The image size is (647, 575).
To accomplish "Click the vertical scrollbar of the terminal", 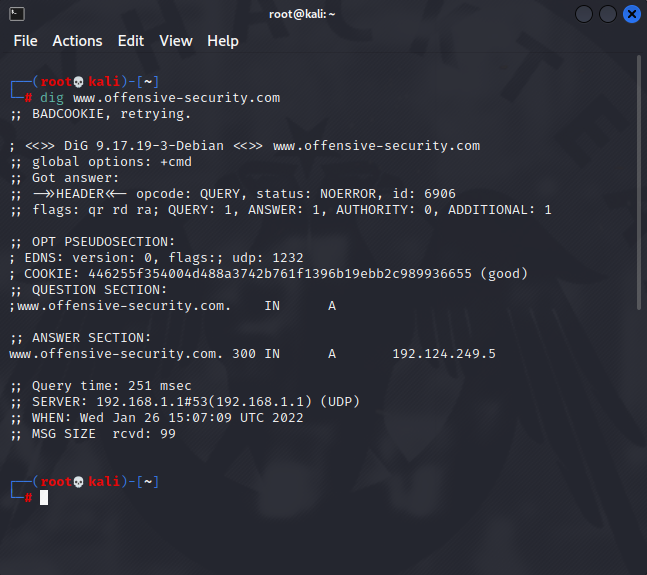I will click(639, 183).
